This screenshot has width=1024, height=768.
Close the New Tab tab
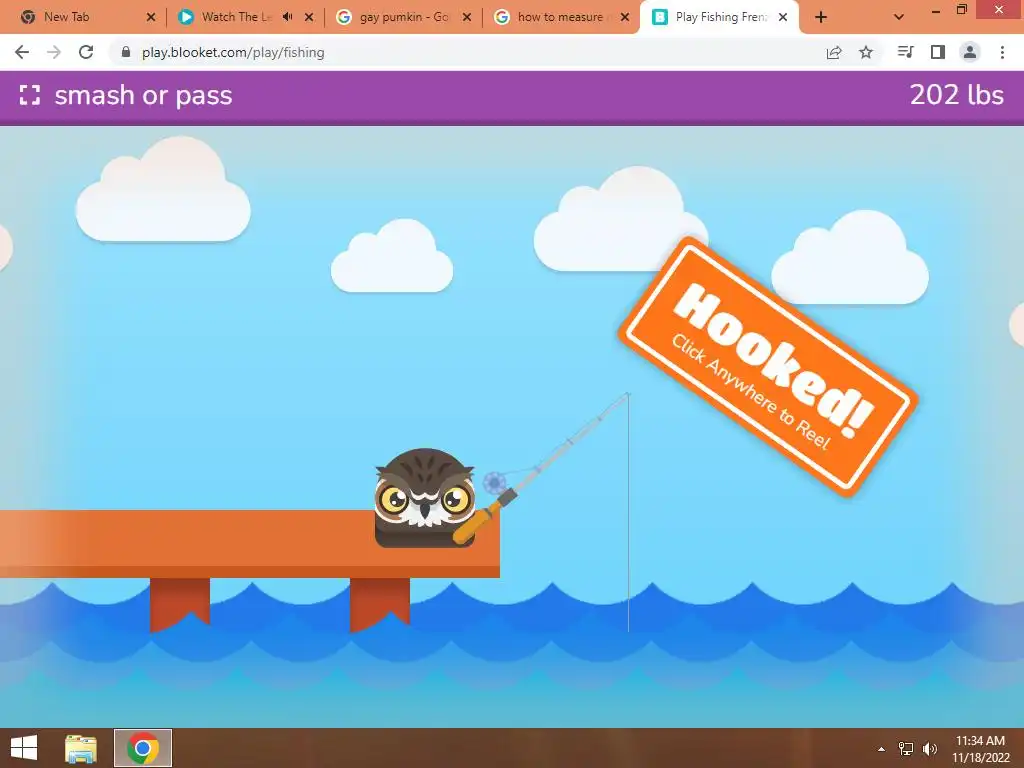(151, 17)
